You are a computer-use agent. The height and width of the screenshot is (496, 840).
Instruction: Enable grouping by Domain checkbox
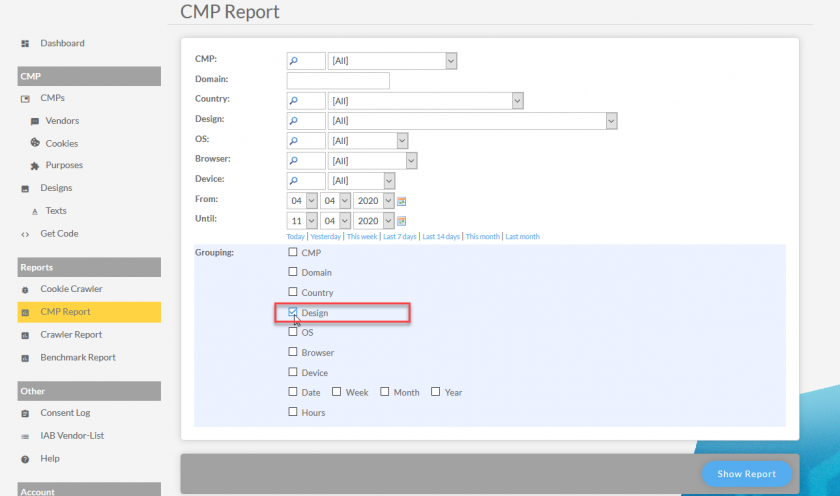point(292,272)
